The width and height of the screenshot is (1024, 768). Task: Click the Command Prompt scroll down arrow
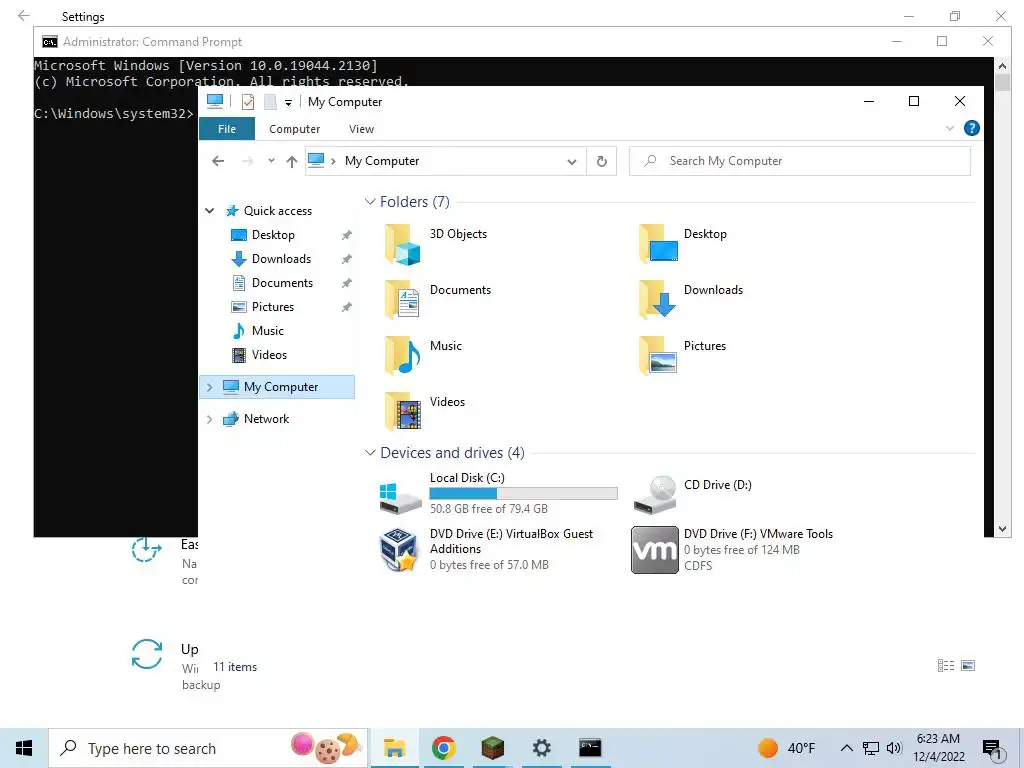tap(1002, 529)
